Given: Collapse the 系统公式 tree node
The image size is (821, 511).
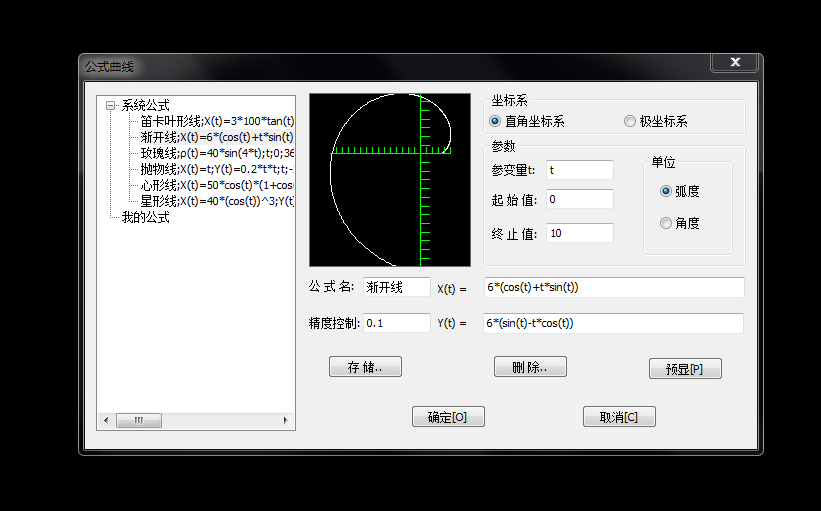Looking at the screenshot, I should click(x=110, y=105).
